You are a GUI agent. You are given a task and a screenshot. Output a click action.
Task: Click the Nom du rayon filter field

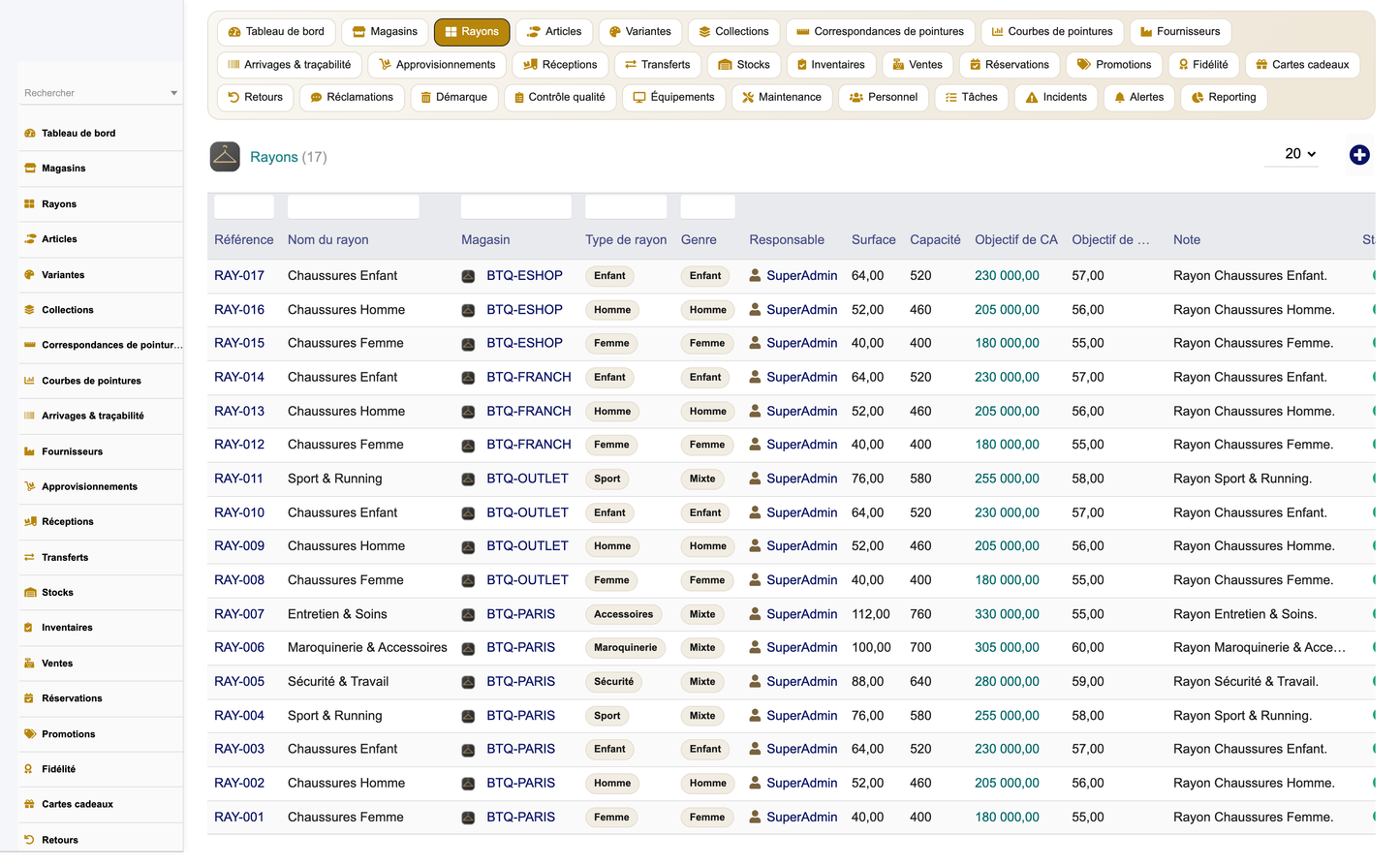[x=354, y=206]
